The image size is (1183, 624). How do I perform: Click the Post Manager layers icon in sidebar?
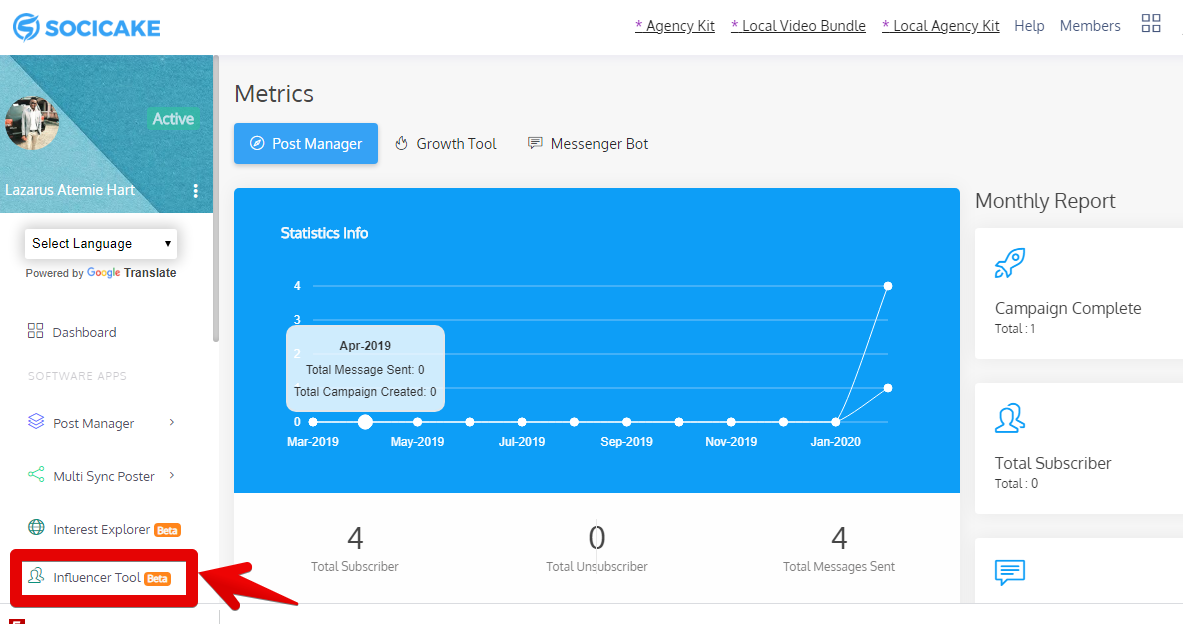[x=35, y=421]
